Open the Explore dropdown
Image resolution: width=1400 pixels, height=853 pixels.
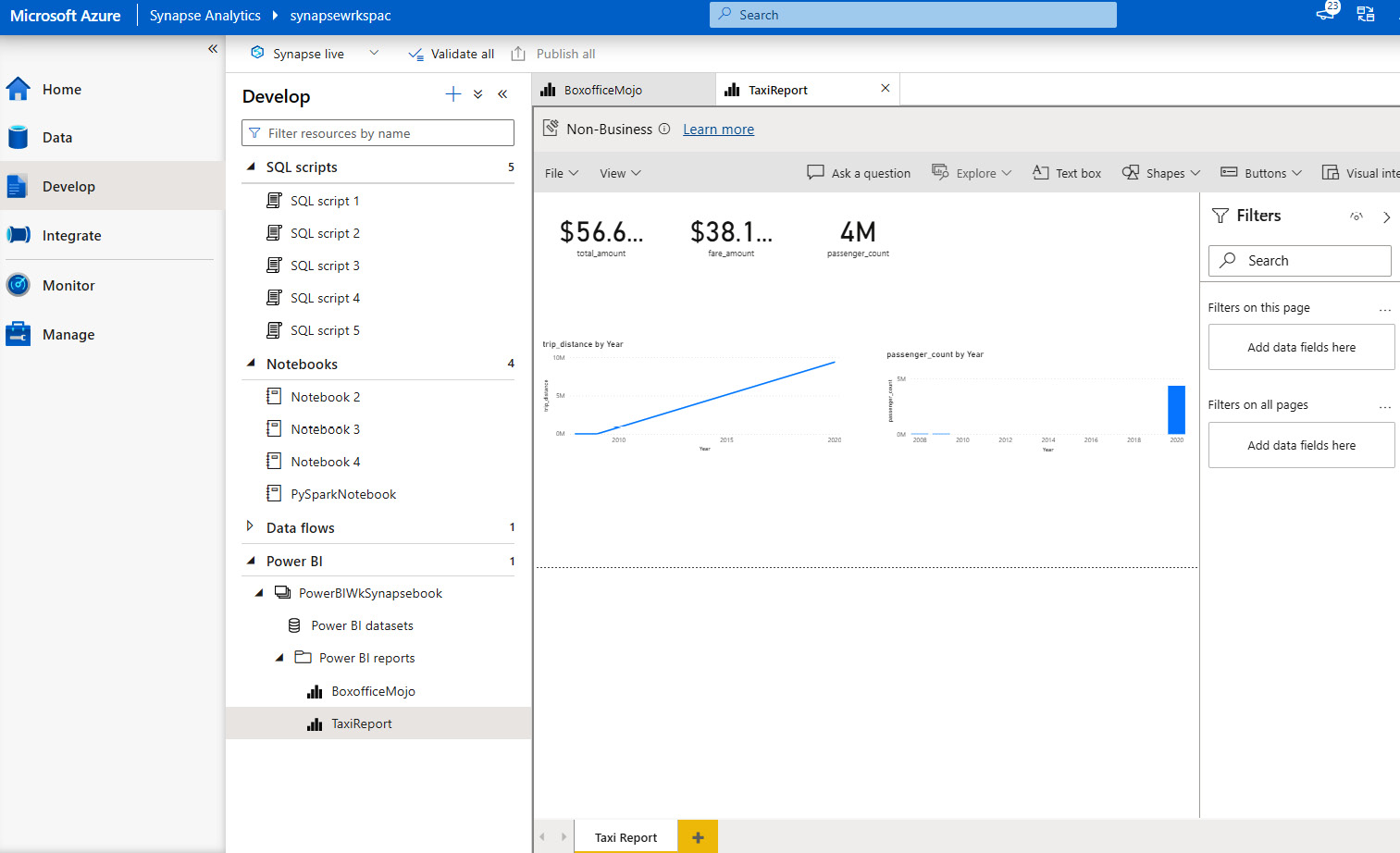[x=972, y=173]
